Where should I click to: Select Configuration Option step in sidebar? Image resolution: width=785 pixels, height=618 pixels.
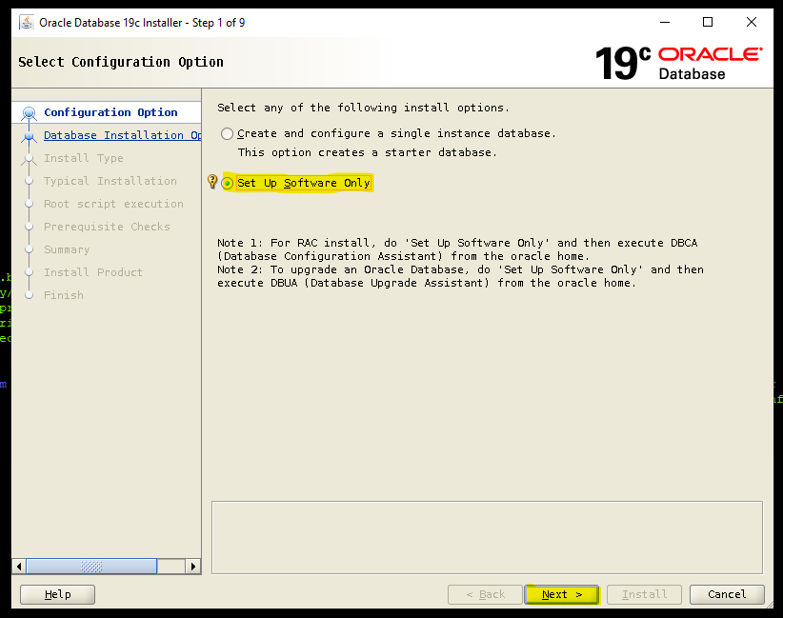111,112
